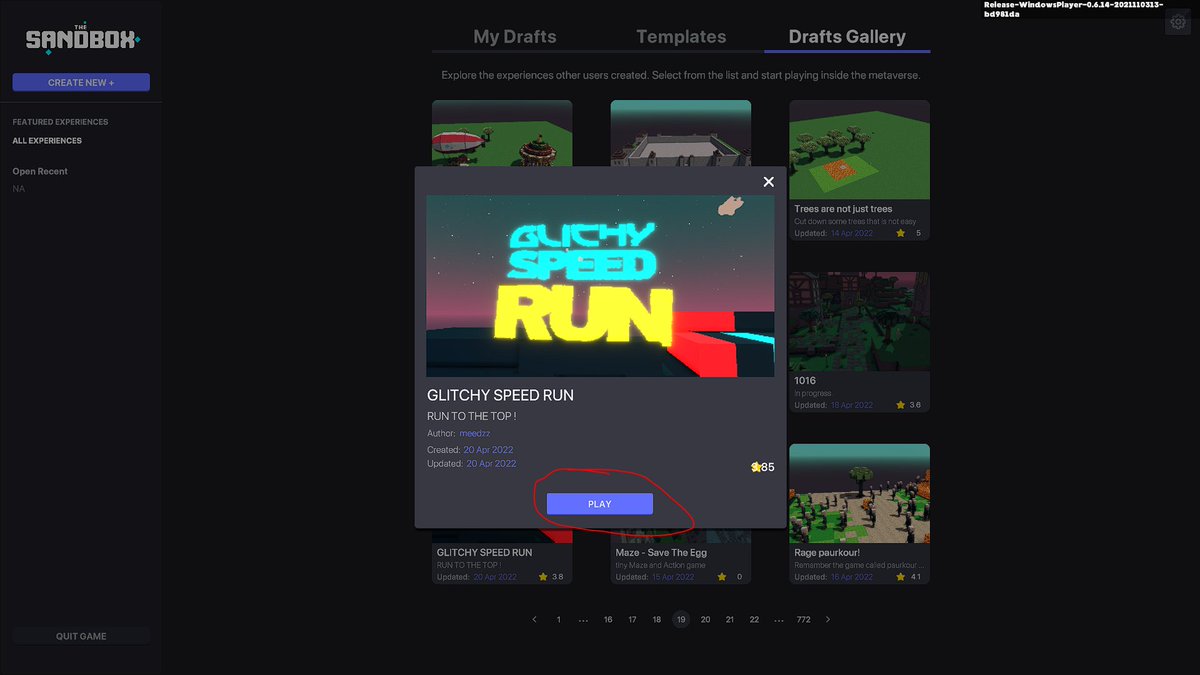
Task: Go to page 21
Action: pyautogui.click(x=730, y=620)
